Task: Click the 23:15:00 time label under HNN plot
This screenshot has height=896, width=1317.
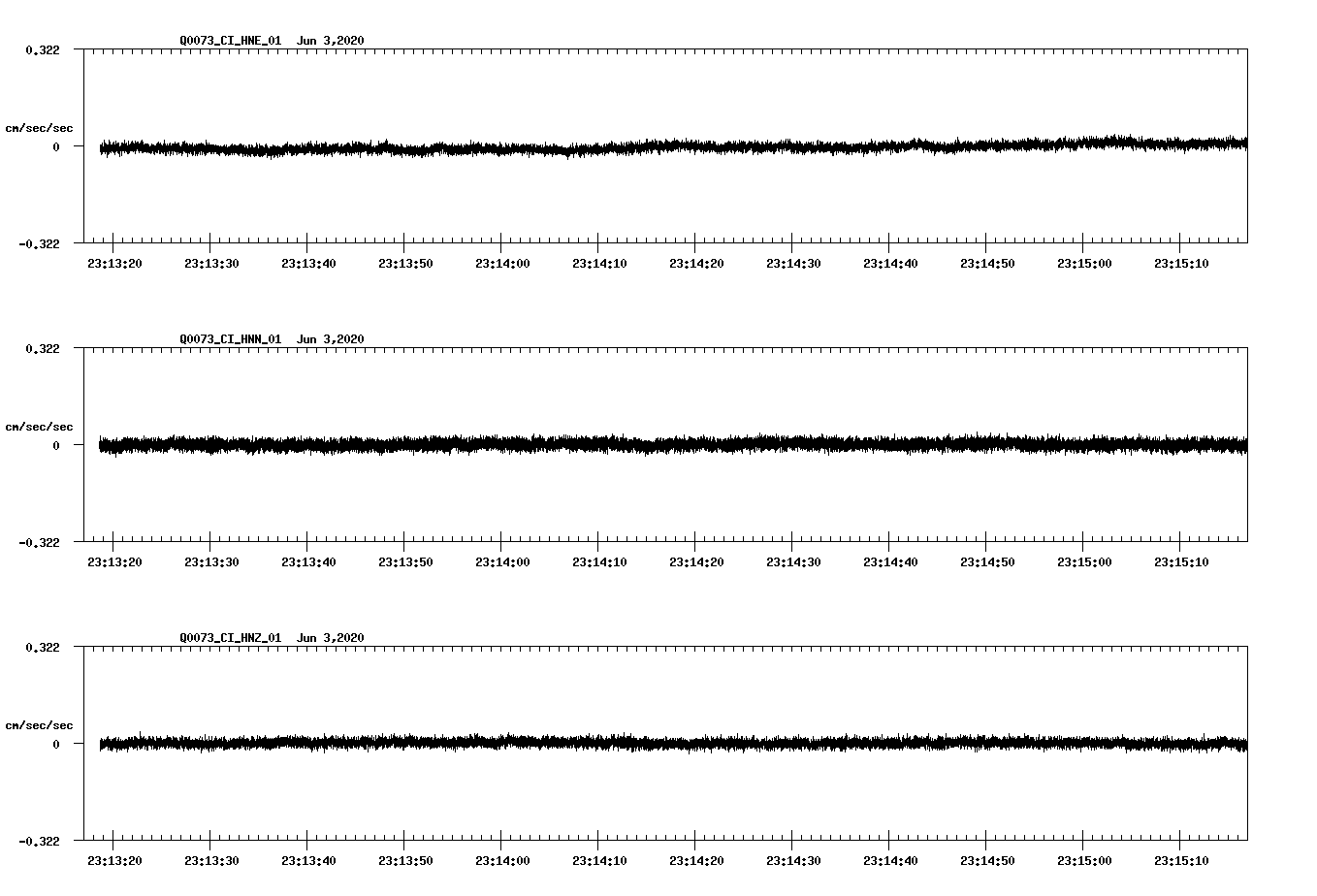Action: [1084, 562]
